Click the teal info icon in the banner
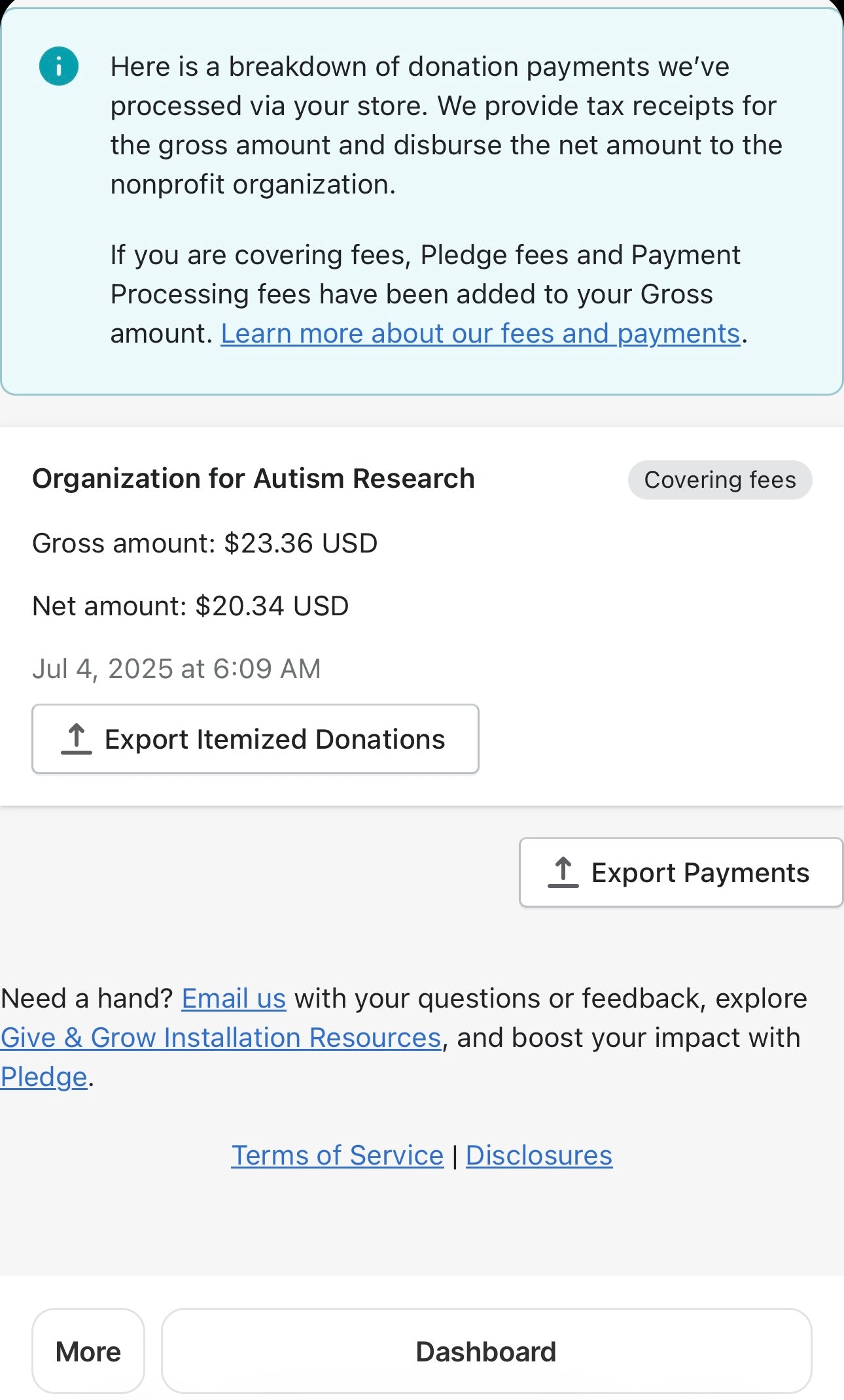Screen dimensions: 844x1400 click(59, 66)
